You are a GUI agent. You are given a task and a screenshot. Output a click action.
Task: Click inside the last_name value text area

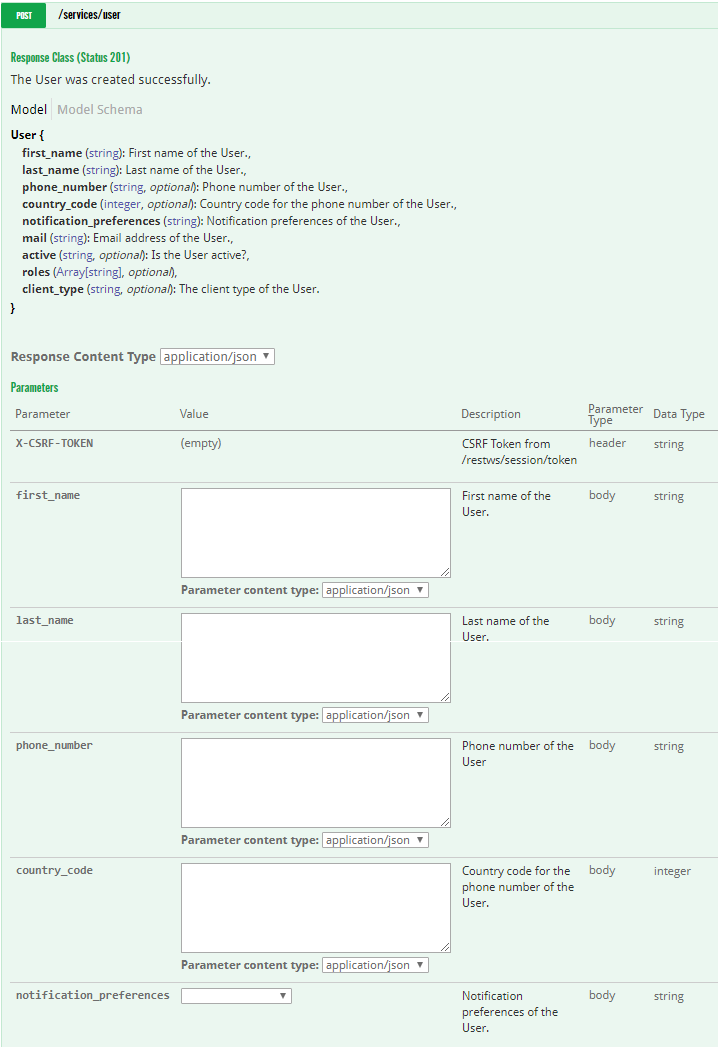click(315, 657)
